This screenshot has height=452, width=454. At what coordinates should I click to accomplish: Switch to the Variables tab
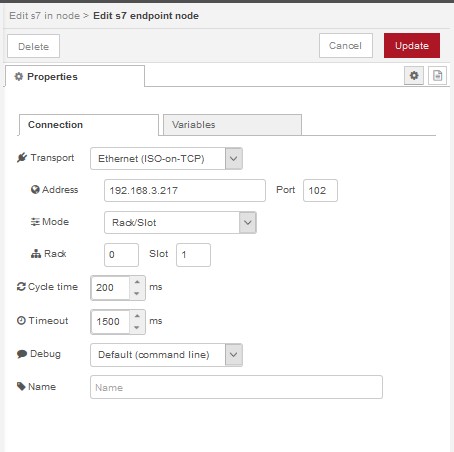(x=232, y=125)
